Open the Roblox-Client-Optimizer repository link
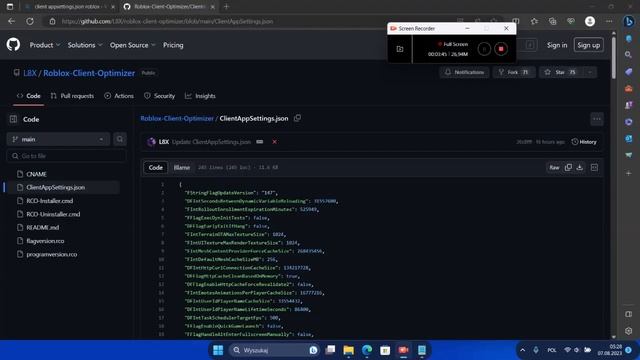The width and height of the screenshot is (640, 360). tap(89, 73)
